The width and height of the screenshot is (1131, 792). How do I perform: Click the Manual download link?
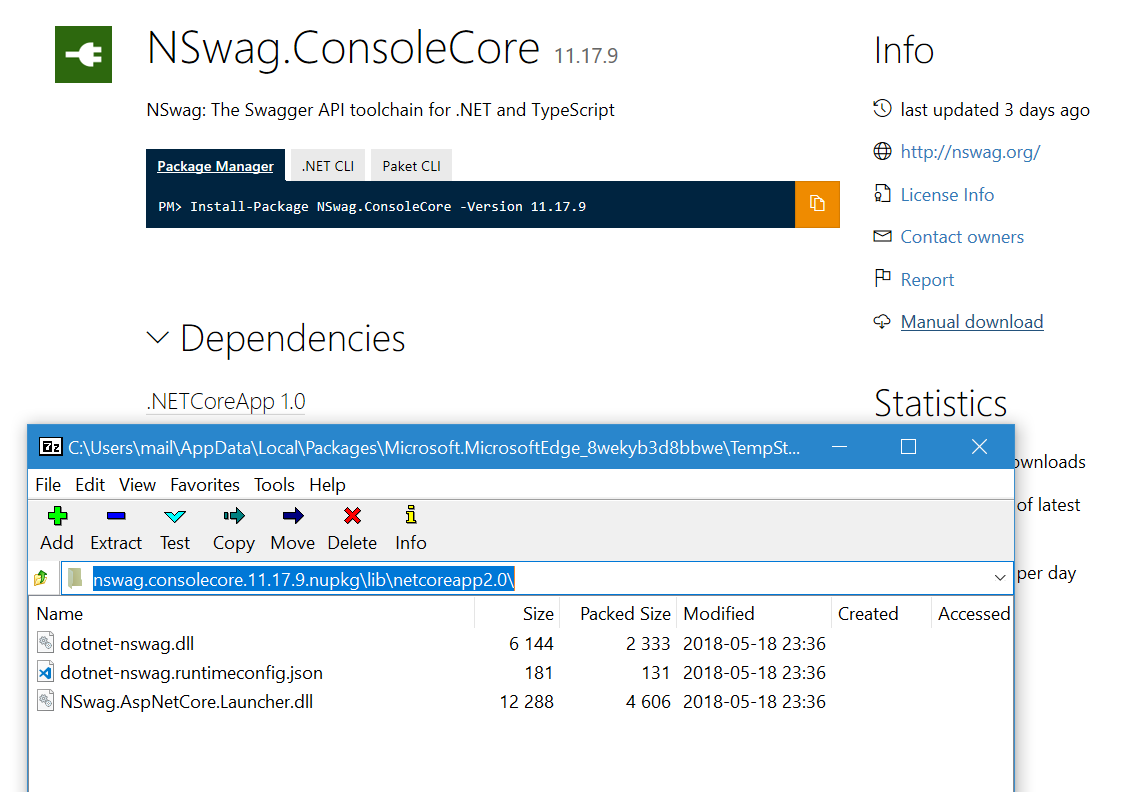click(971, 321)
